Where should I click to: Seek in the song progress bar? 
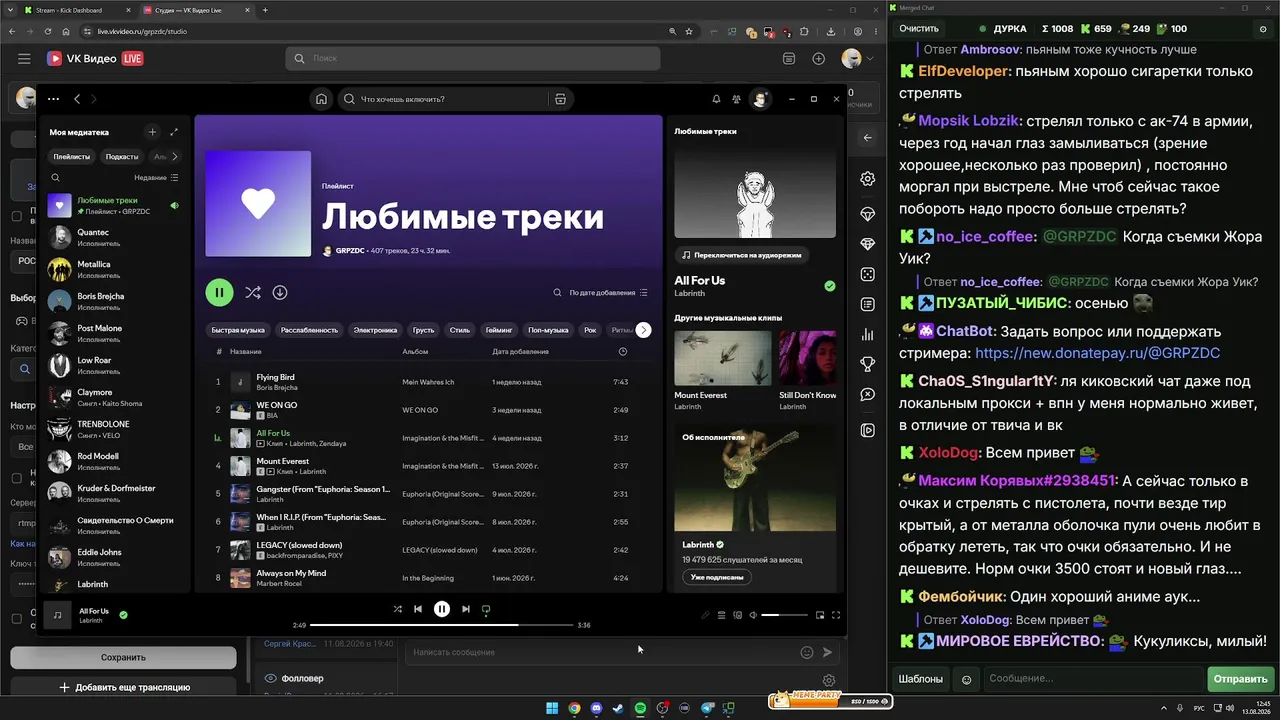click(x=442, y=625)
